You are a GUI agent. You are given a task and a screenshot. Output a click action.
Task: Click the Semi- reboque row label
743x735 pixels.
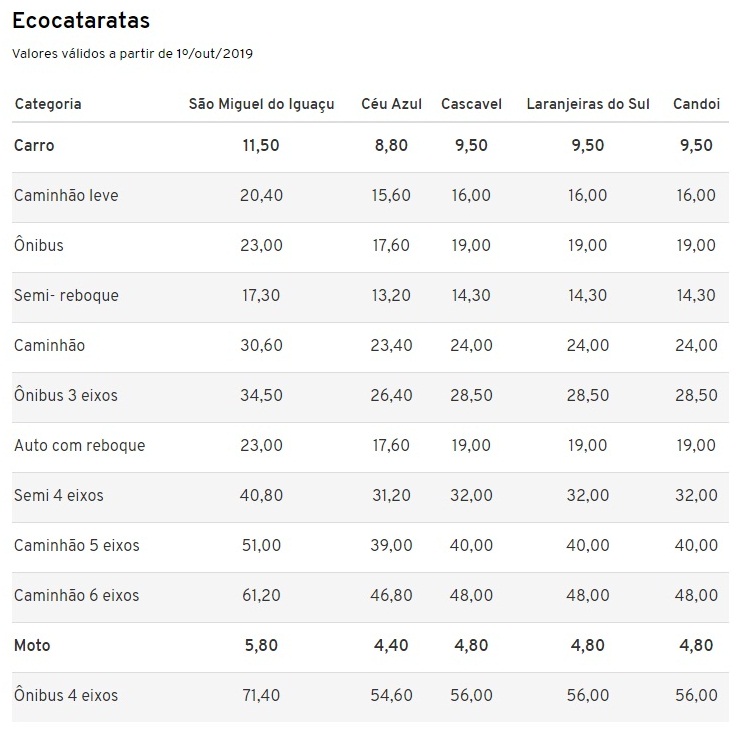[66, 295]
